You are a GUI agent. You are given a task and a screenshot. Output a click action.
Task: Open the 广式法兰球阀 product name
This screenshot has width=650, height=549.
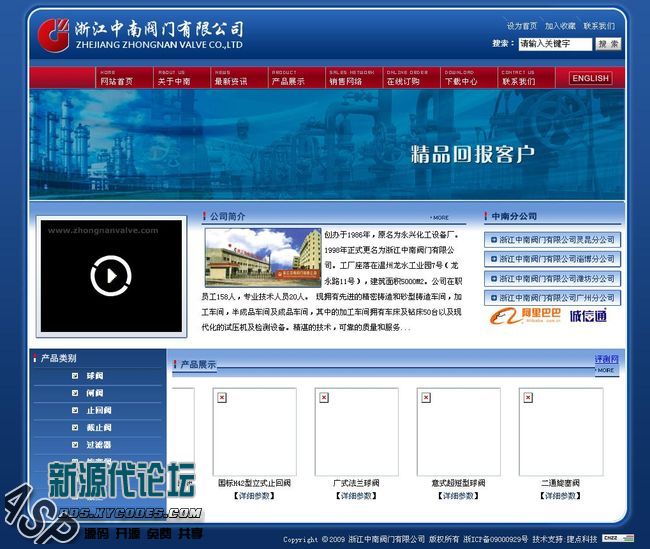pyautogui.click(x=357, y=483)
